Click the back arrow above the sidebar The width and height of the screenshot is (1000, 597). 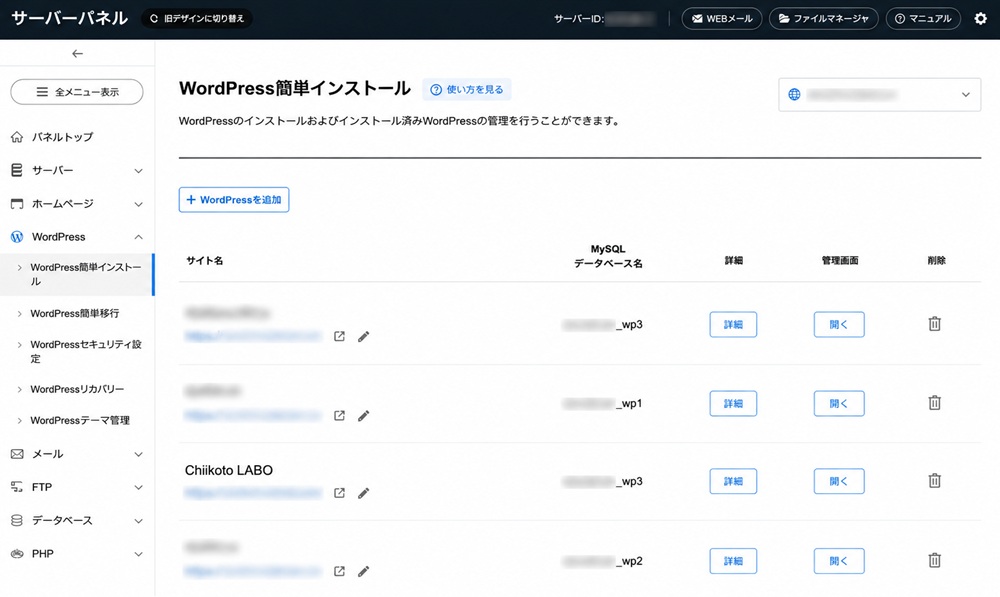tap(77, 54)
